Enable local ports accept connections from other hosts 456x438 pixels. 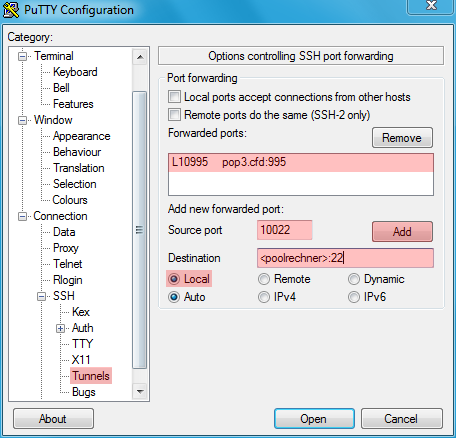(x=174, y=97)
